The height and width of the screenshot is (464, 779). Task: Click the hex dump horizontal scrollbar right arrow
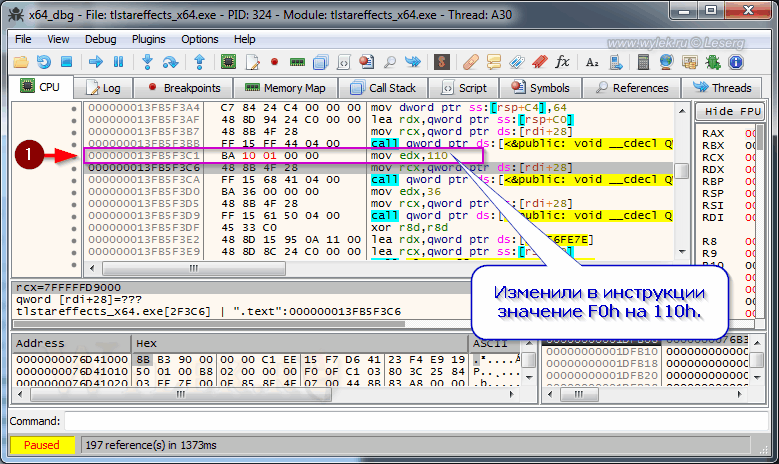[512, 394]
